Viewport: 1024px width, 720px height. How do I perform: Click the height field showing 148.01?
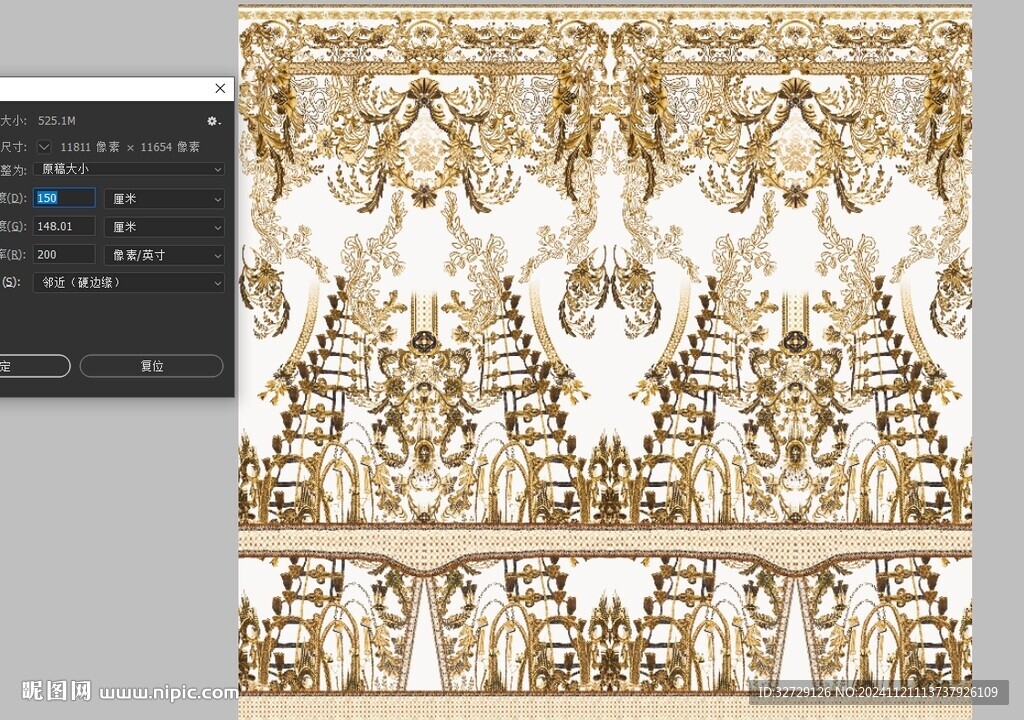click(x=65, y=227)
